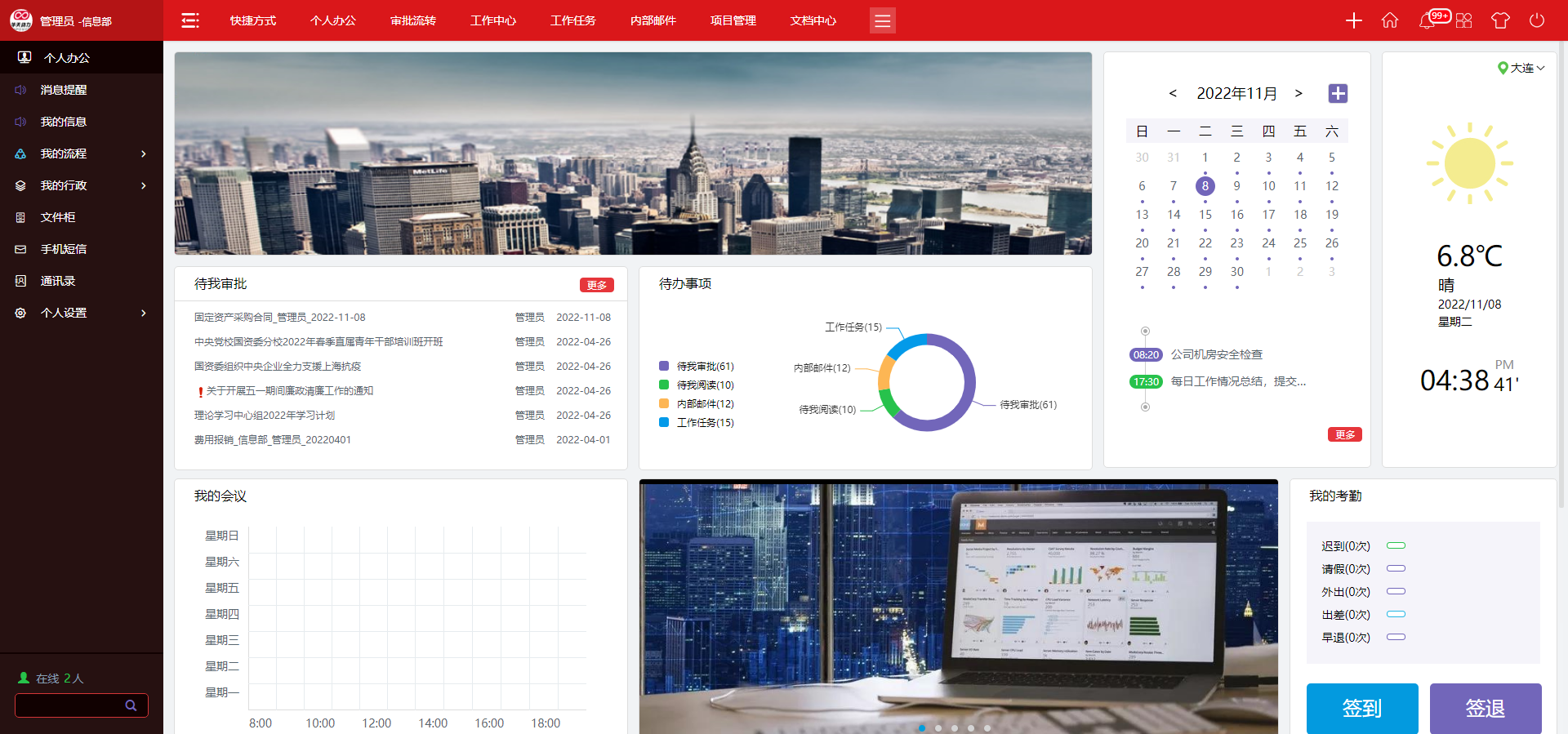This screenshot has width=1568, height=734.
Task: Open the 大连 city dropdown
Action: (1521, 69)
